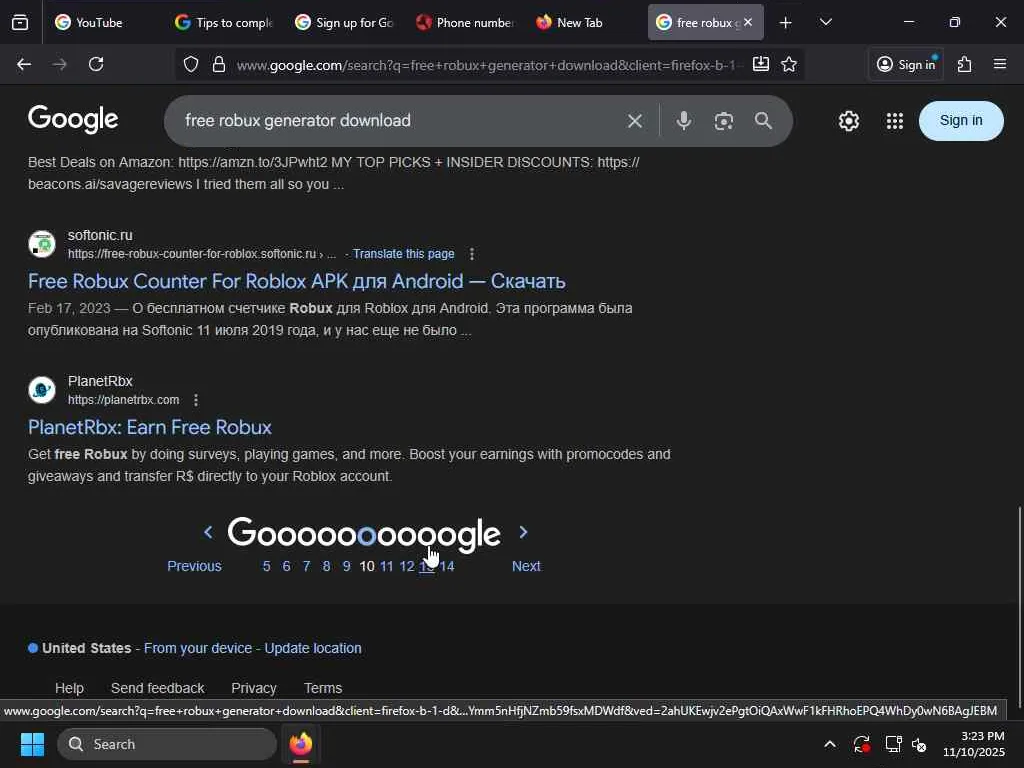Go to results page 11
The height and width of the screenshot is (768, 1024).
[387, 566]
